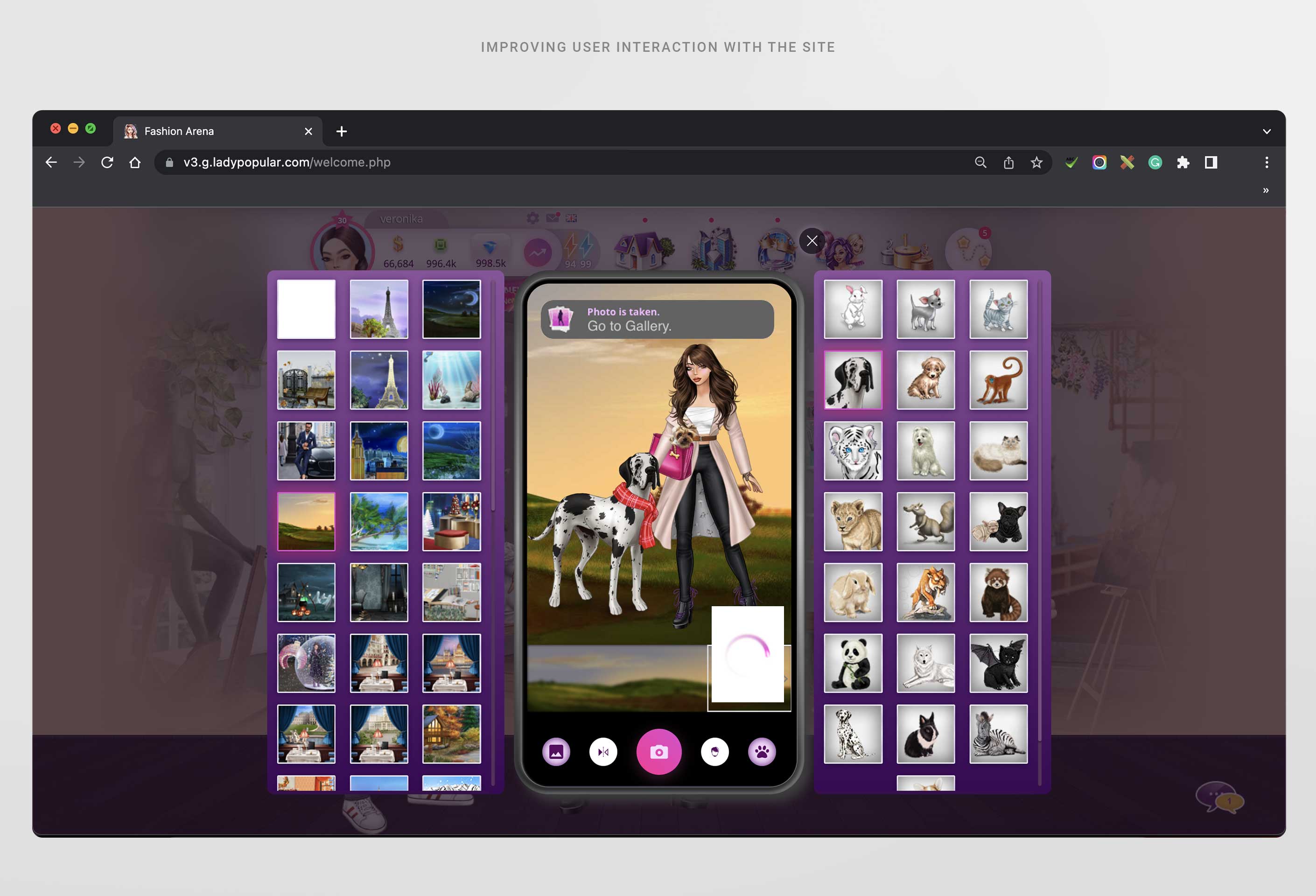Screen dimensions: 1316x896
Task: Bookmark page with star icon
Action: pyautogui.click(x=1036, y=162)
